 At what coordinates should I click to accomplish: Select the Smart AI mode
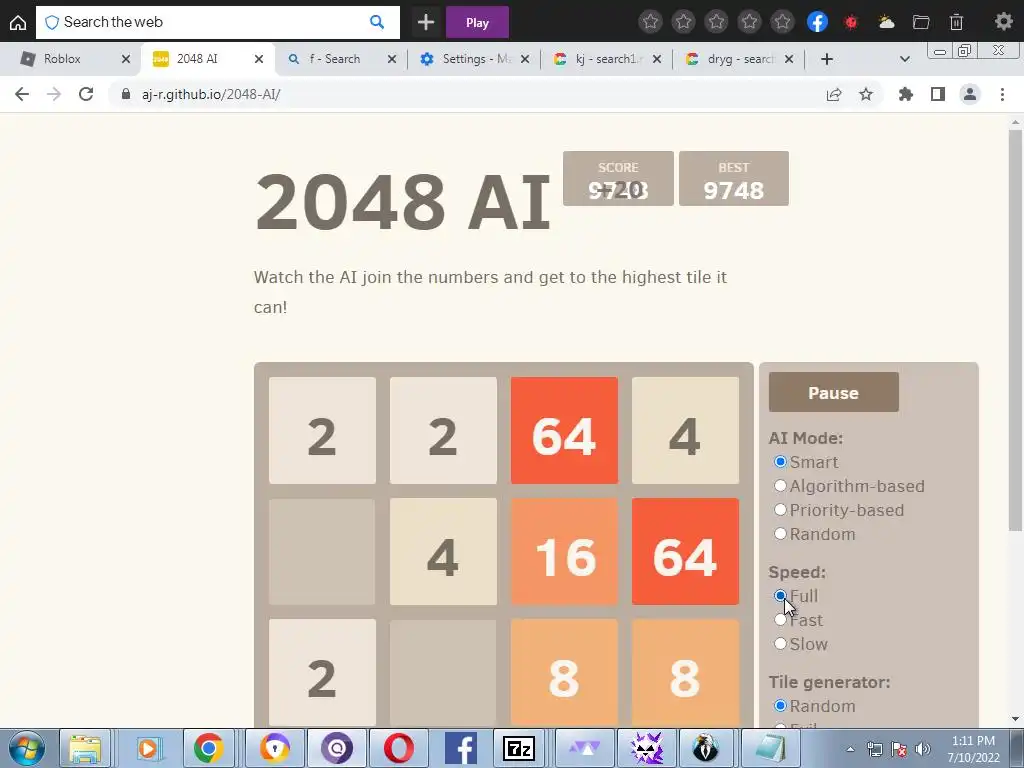click(x=780, y=462)
